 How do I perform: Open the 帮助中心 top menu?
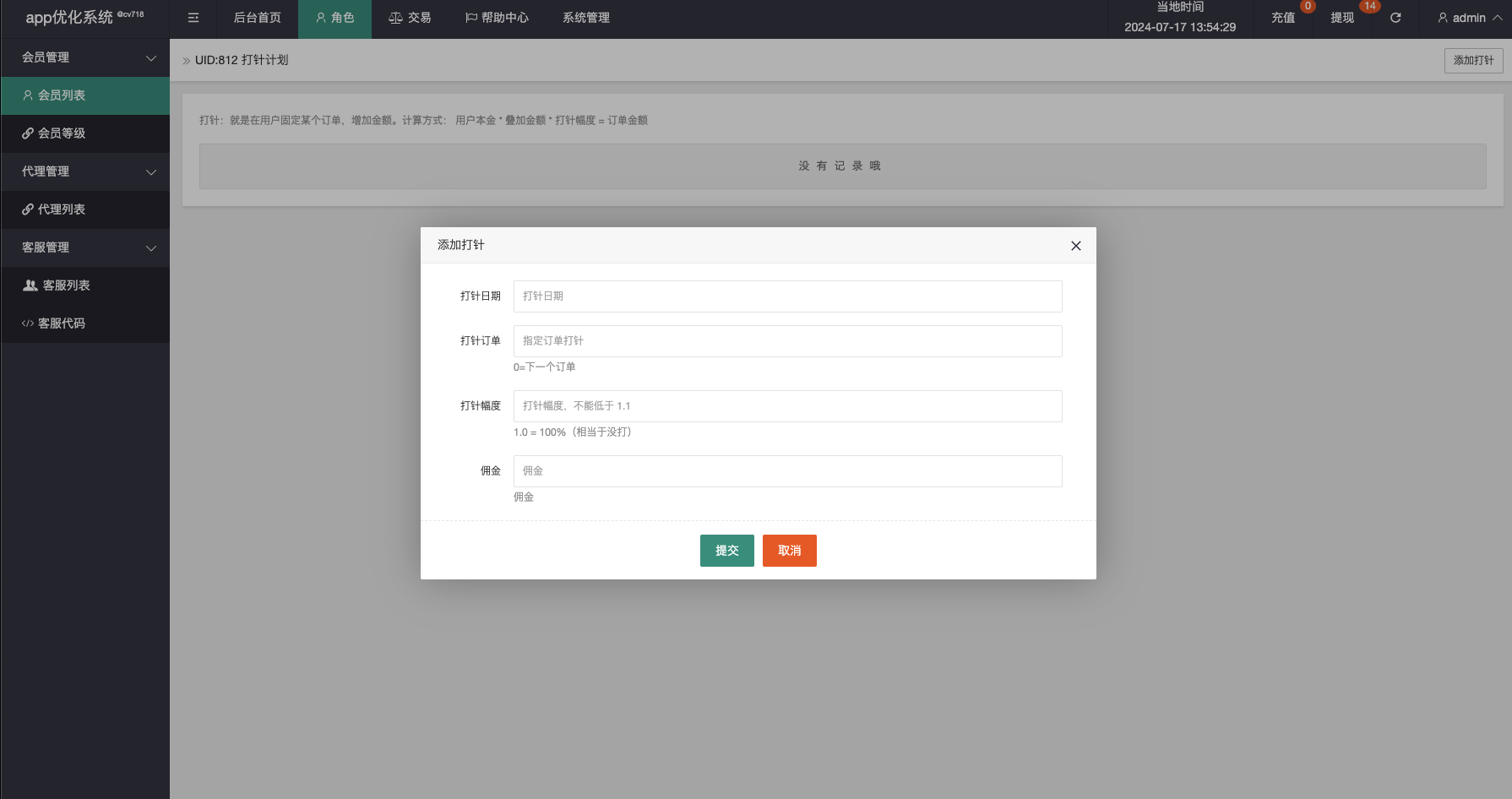click(x=497, y=18)
